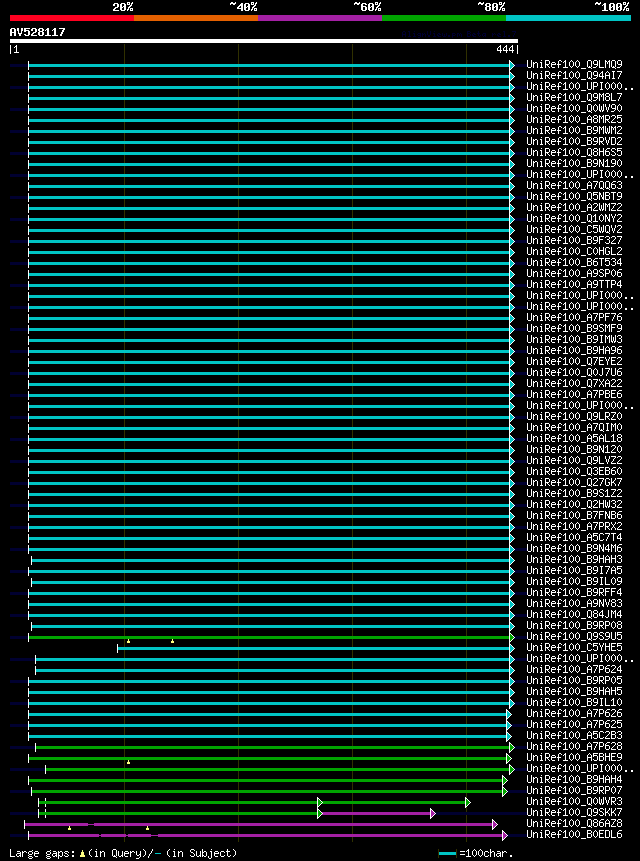Choose the UniRef100_B9N190 entry
The height and width of the screenshot is (861, 640).
pos(574,164)
